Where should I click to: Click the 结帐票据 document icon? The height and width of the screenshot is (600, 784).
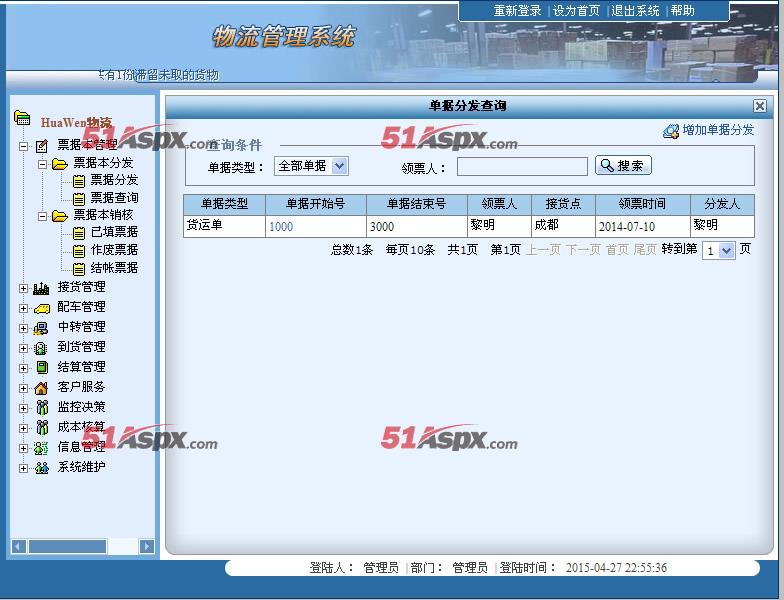(x=78, y=269)
